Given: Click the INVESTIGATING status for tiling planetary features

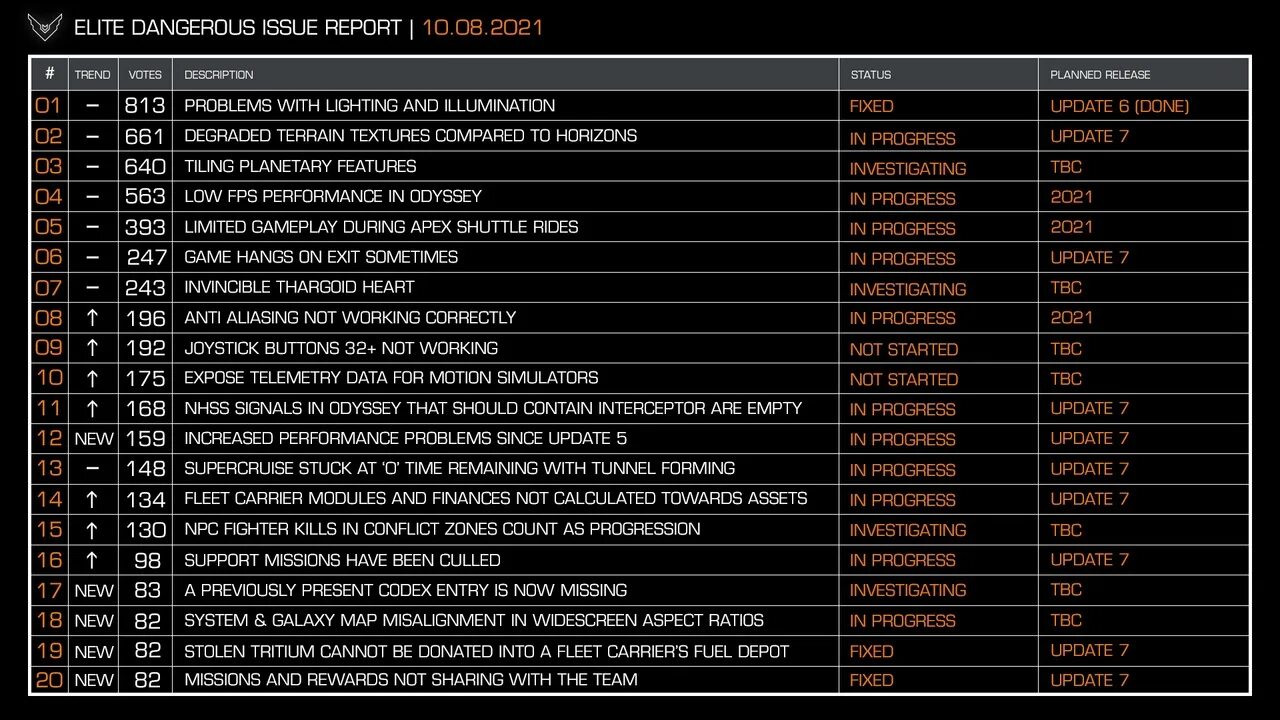Looking at the screenshot, I should pyautogui.click(x=908, y=168).
